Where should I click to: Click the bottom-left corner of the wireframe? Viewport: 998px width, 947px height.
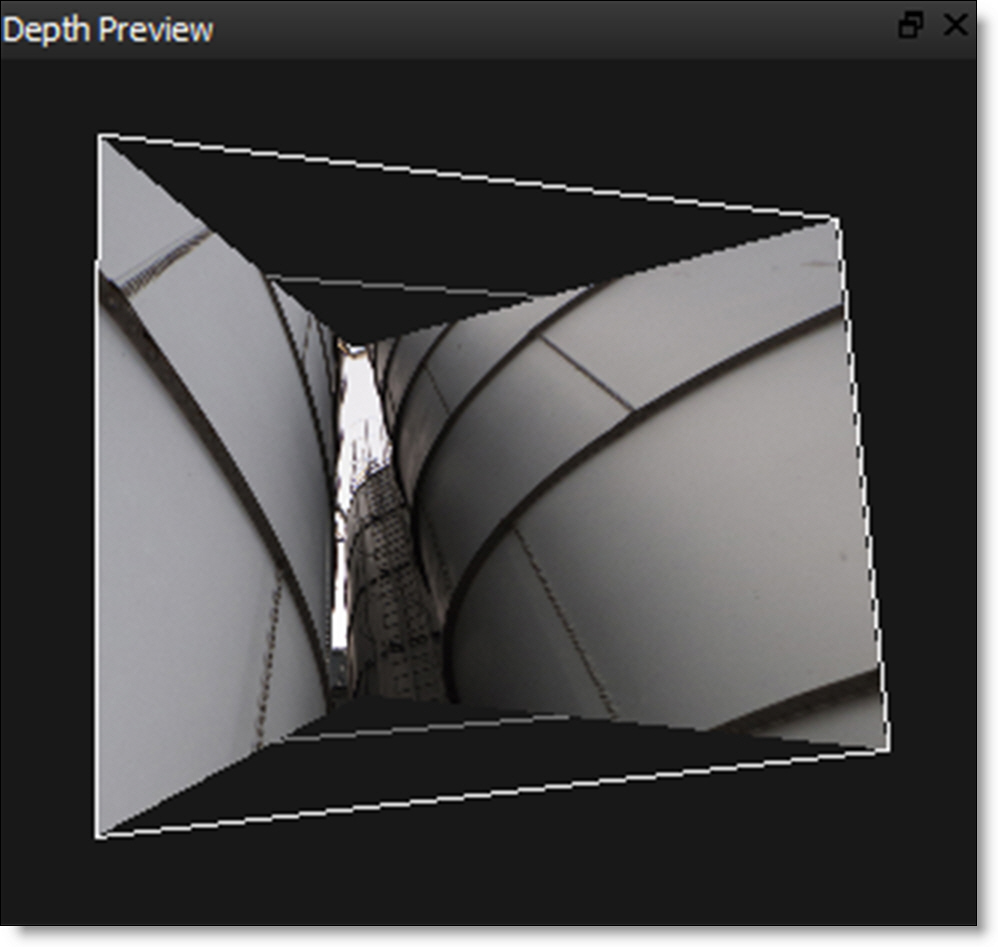point(98,835)
